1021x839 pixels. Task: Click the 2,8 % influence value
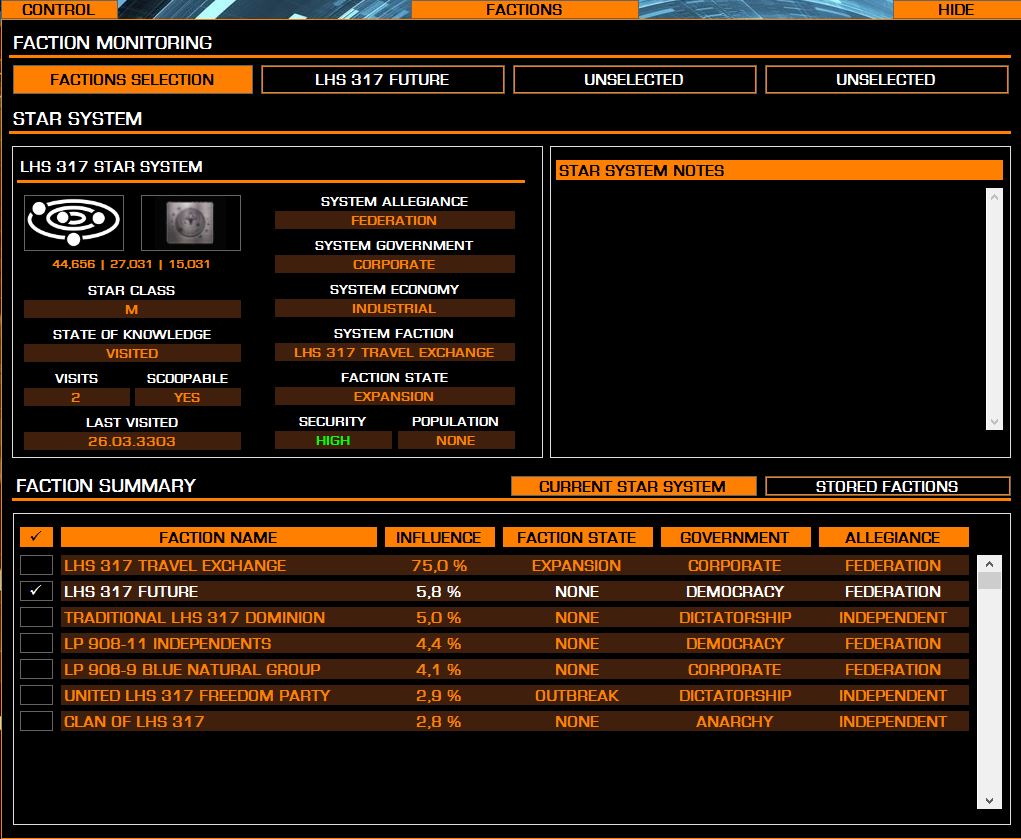pyautogui.click(x=439, y=722)
